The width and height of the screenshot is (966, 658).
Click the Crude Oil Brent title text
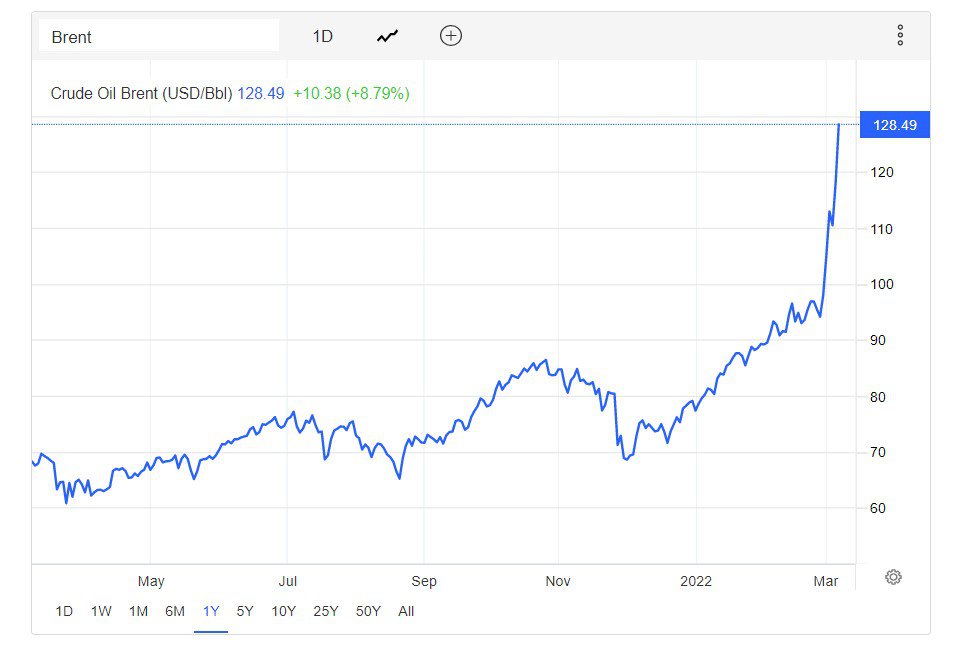coord(141,94)
